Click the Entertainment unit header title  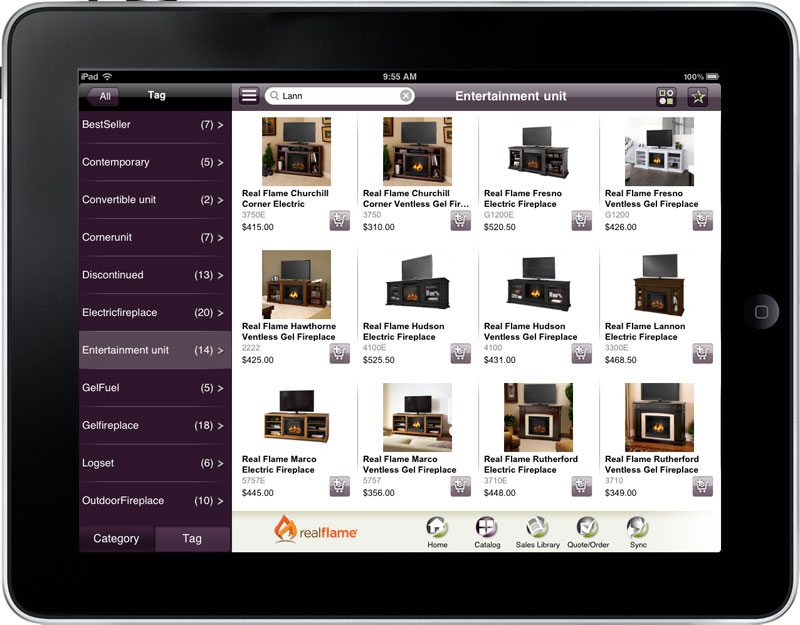(x=511, y=96)
